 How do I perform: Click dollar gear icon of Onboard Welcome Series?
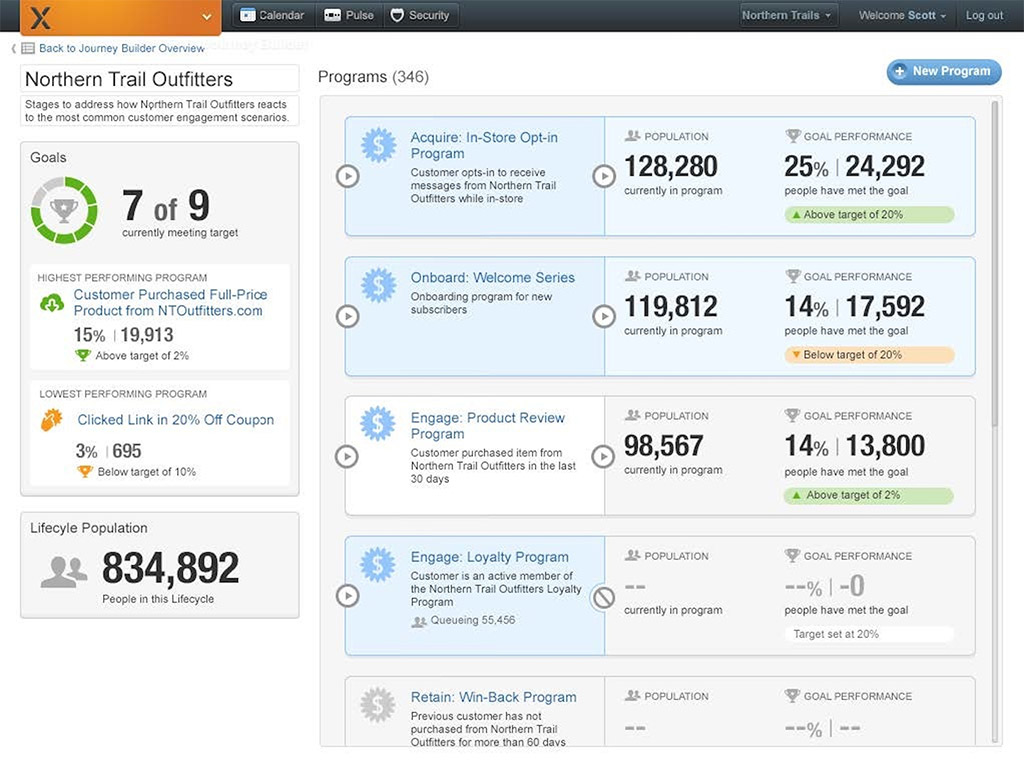[x=379, y=285]
